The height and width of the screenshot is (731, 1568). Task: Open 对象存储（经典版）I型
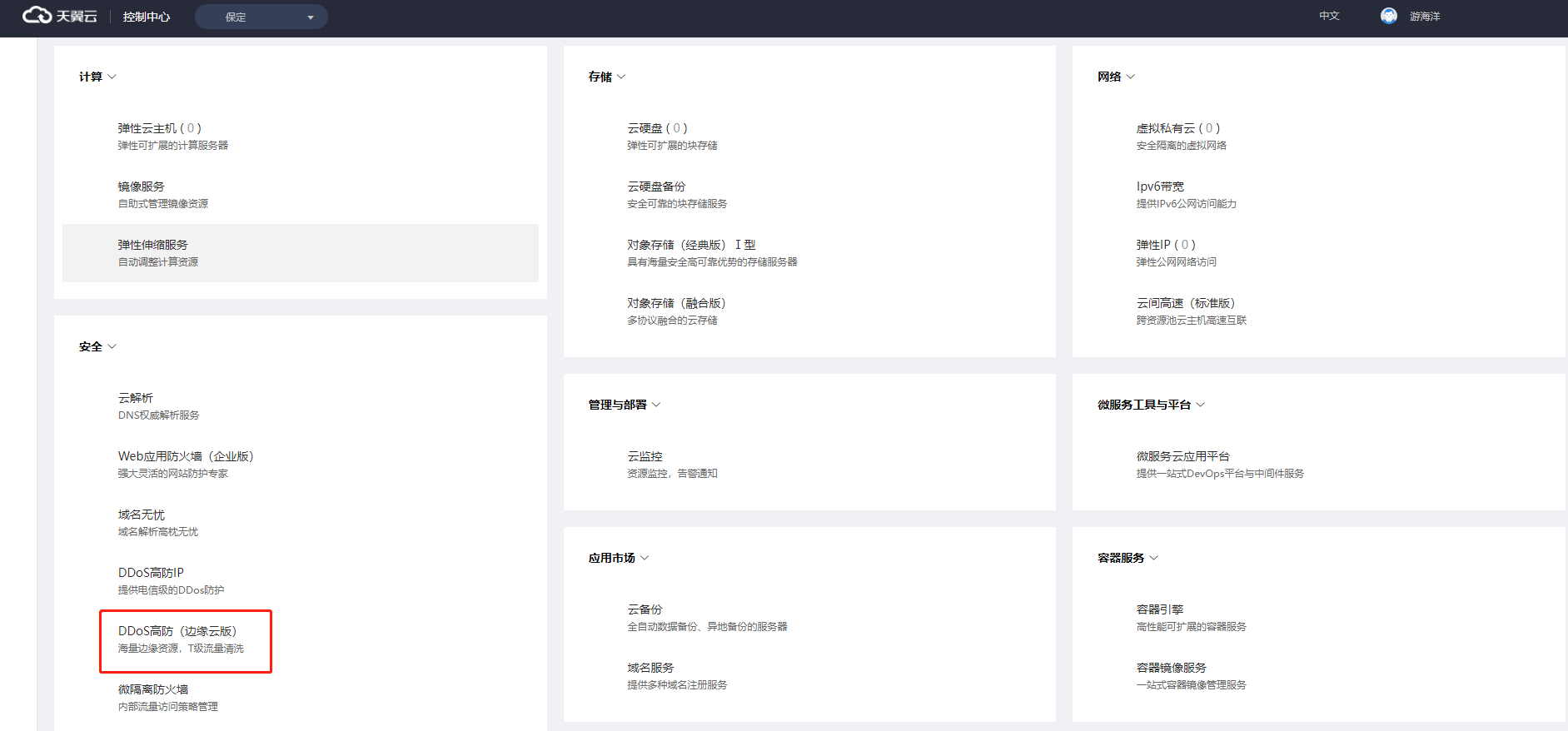point(691,245)
